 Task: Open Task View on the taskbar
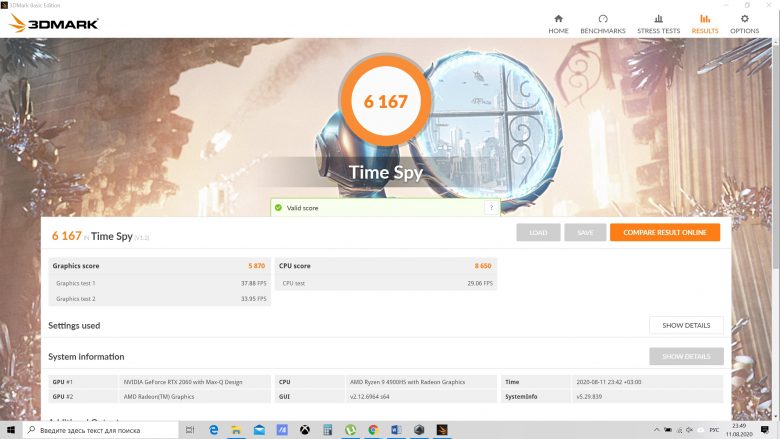[x=190, y=430]
